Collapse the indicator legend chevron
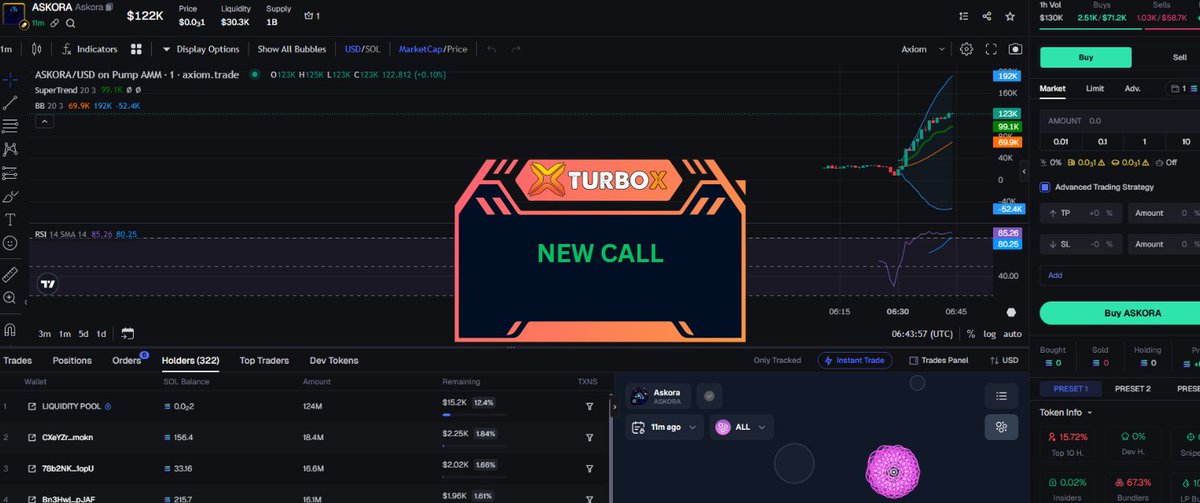Viewport: 1200px width, 503px height. [x=44, y=122]
